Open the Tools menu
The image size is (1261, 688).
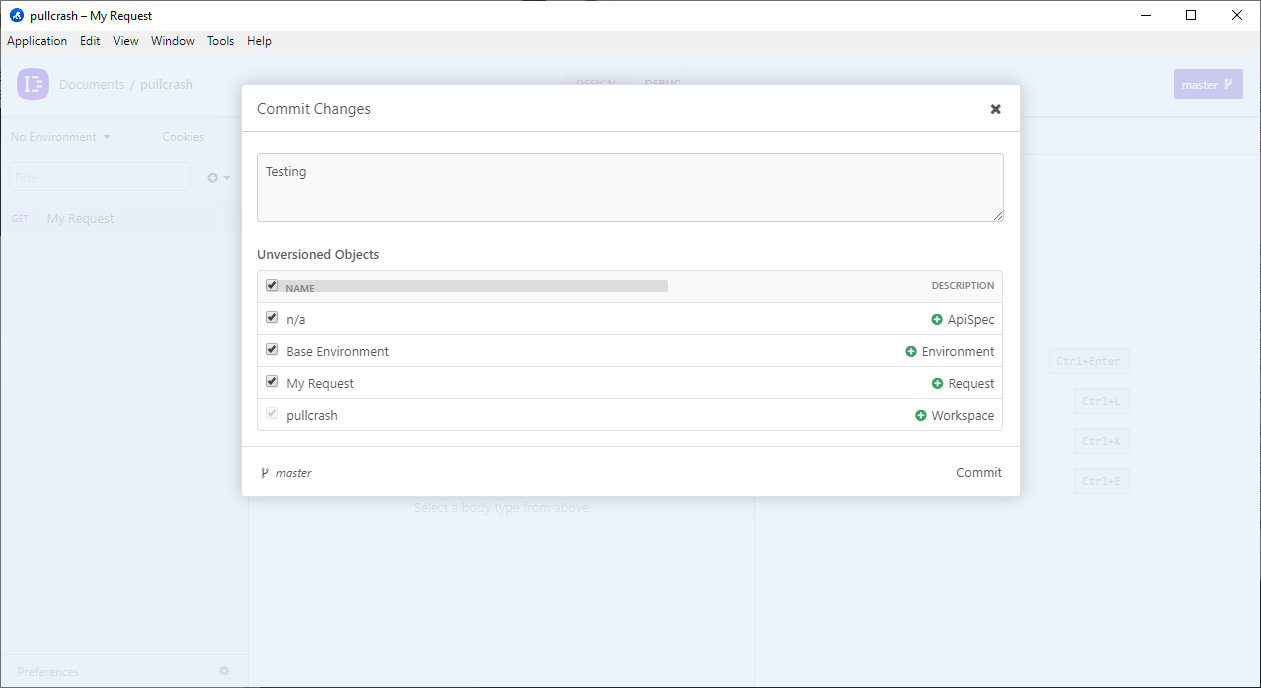(x=221, y=41)
